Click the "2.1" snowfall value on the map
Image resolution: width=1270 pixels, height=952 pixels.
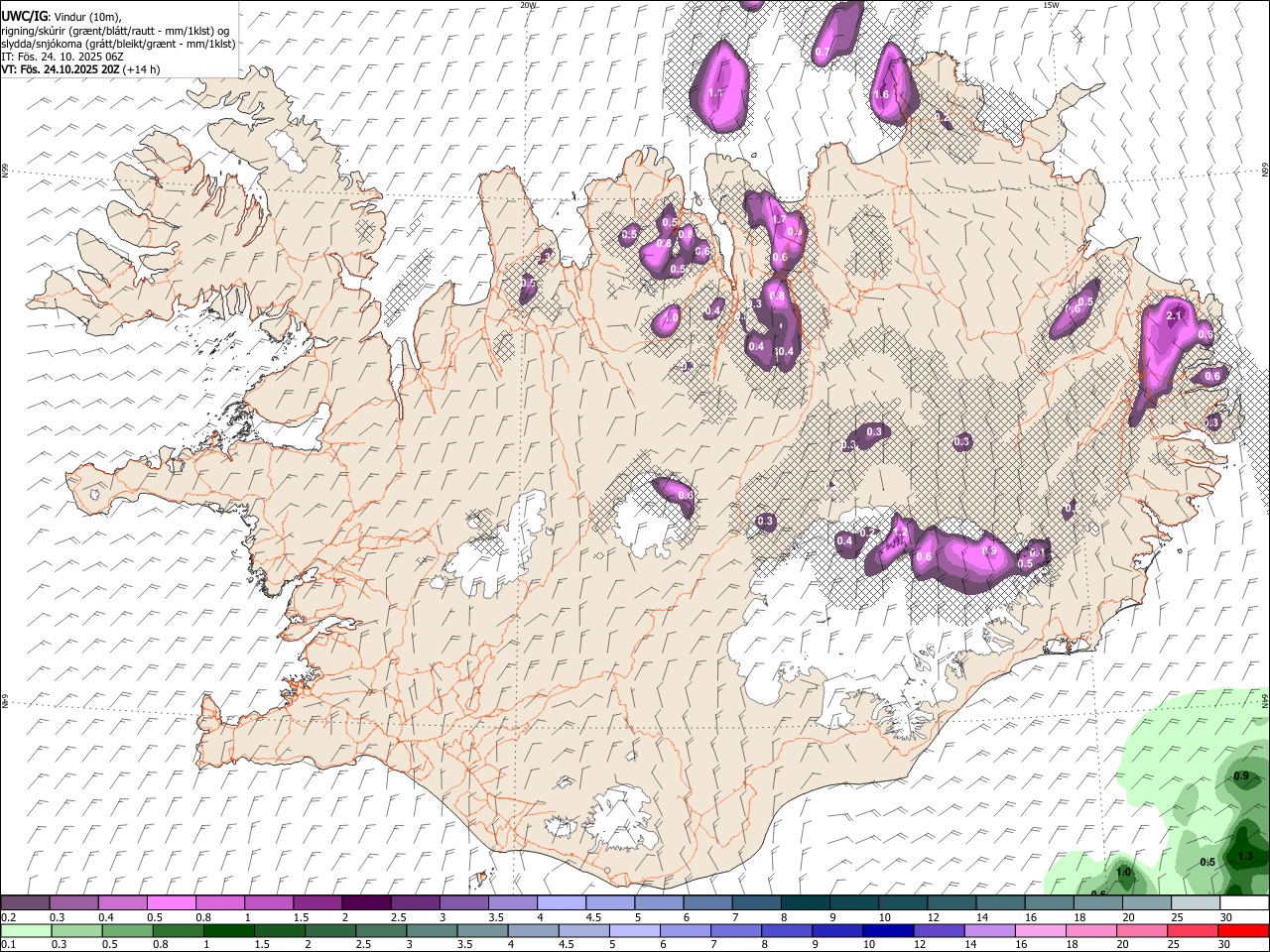coord(1175,315)
